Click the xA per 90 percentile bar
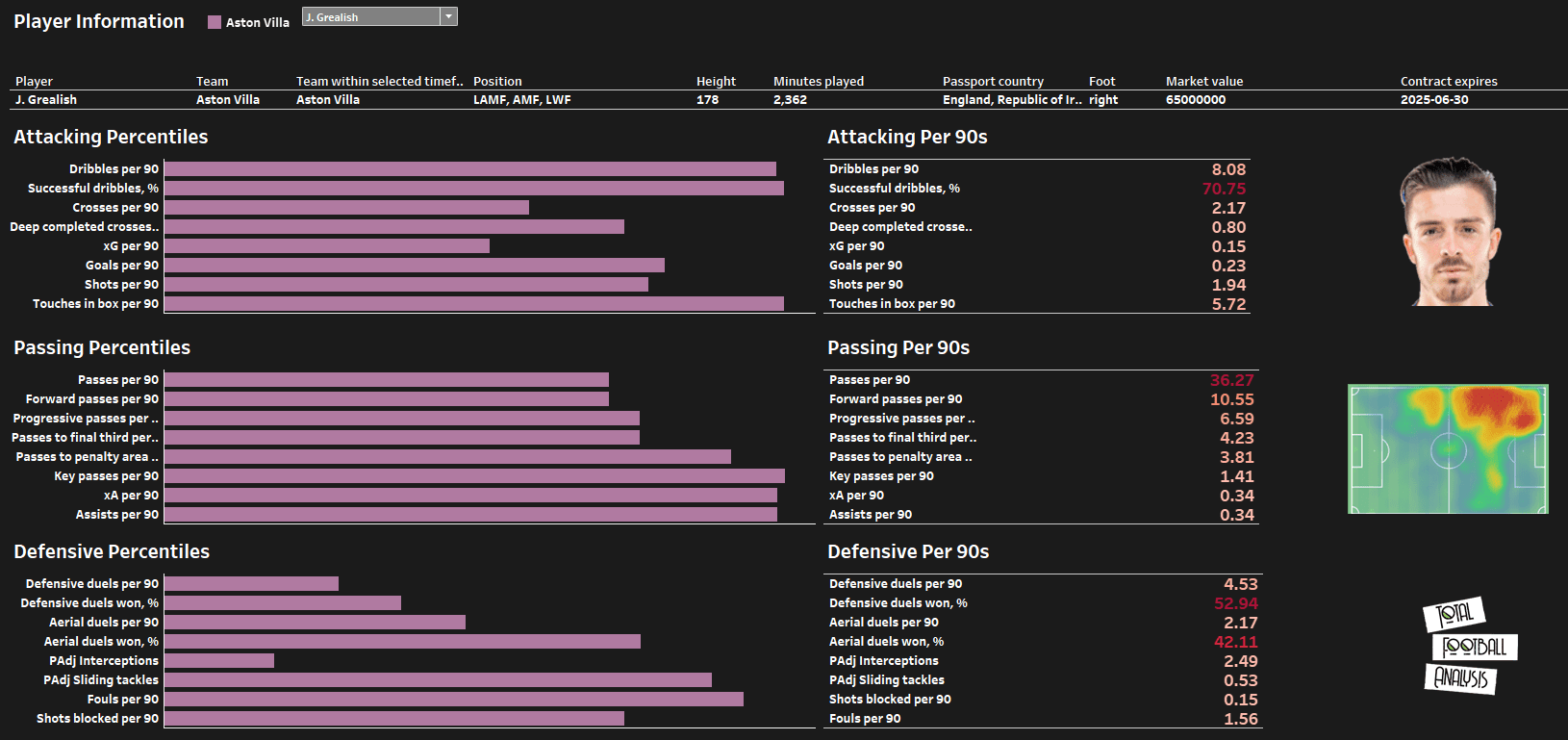 (470, 496)
